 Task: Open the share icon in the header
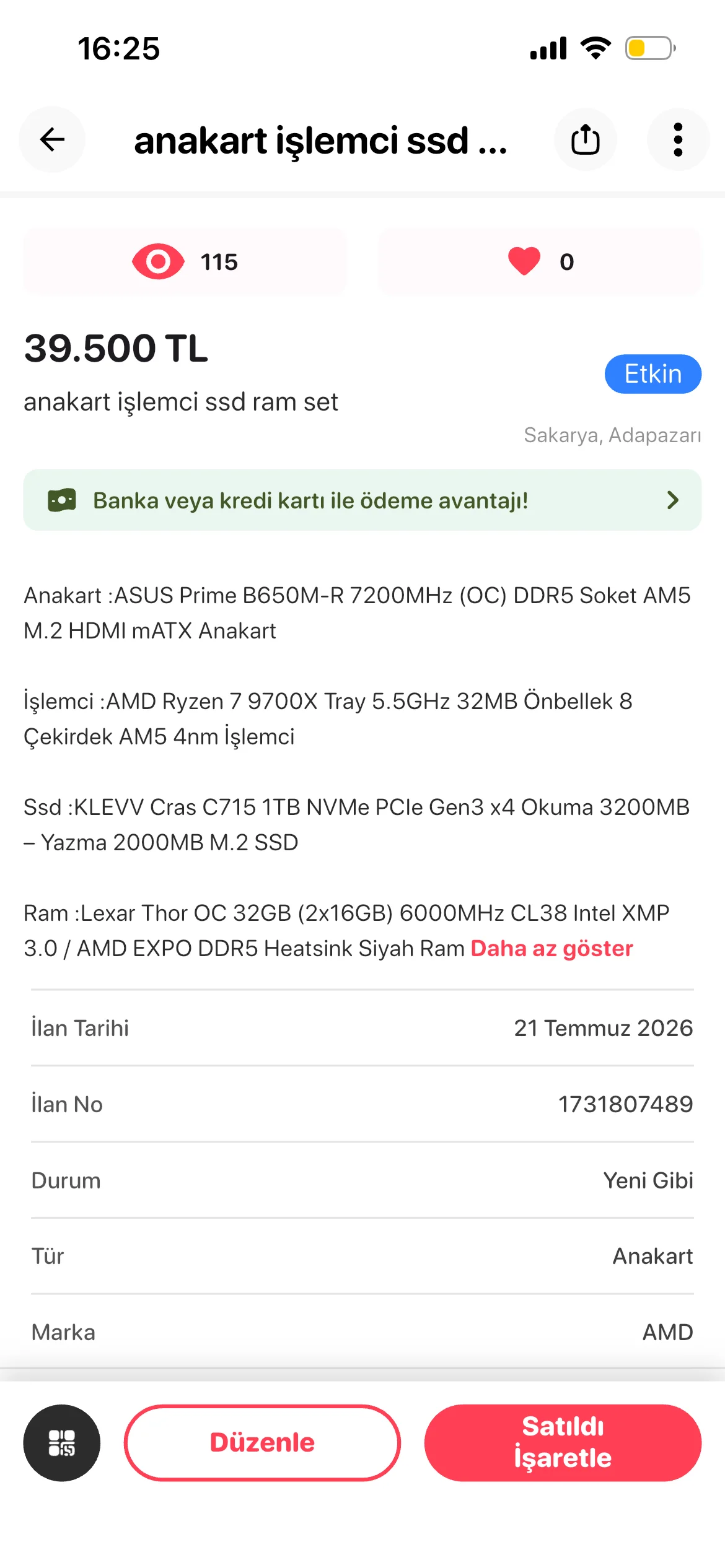click(585, 139)
